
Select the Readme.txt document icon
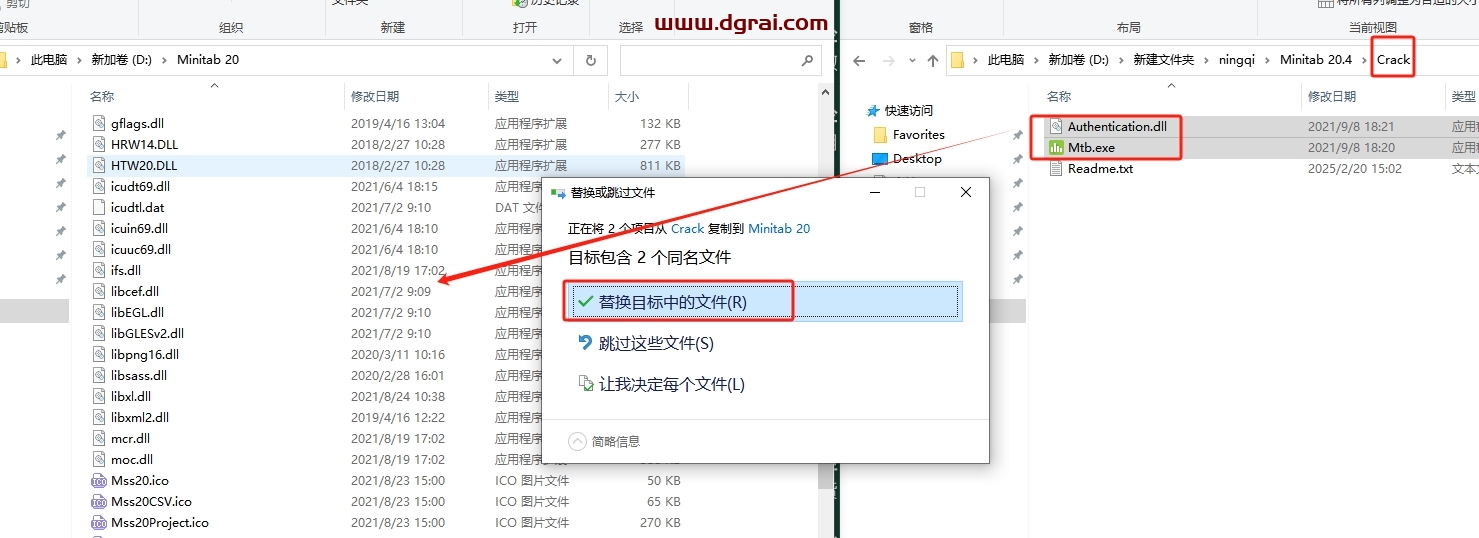click(x=1056, y=168)
